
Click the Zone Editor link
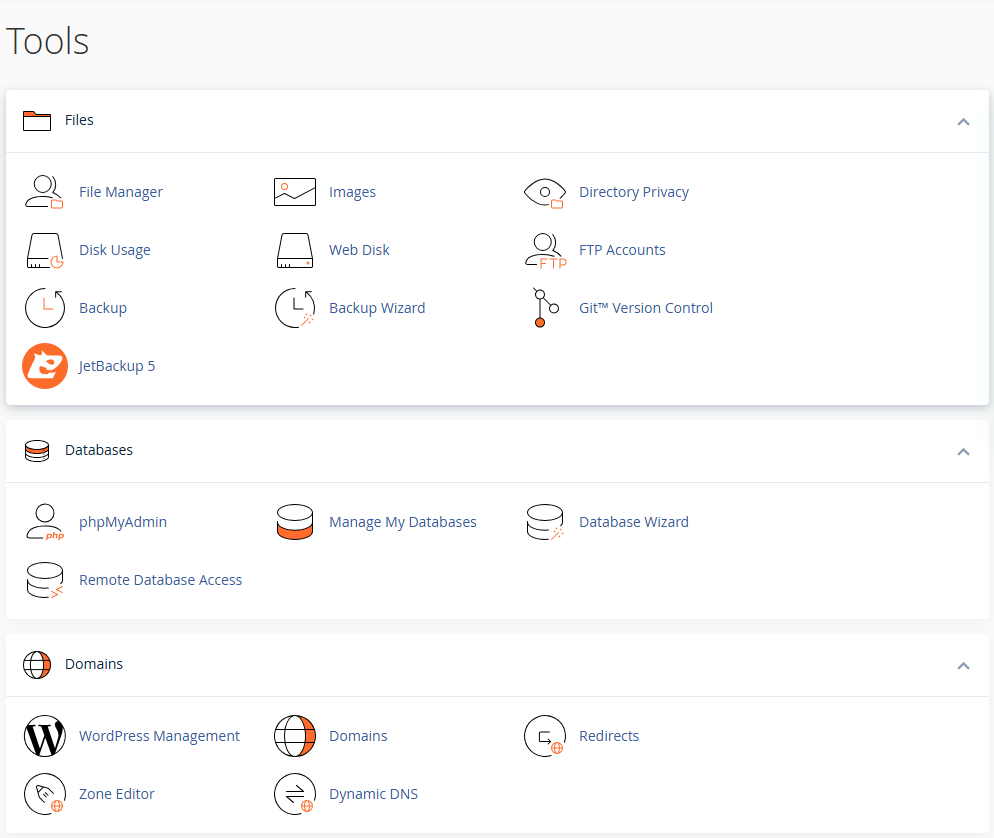[x=117, y=794]
